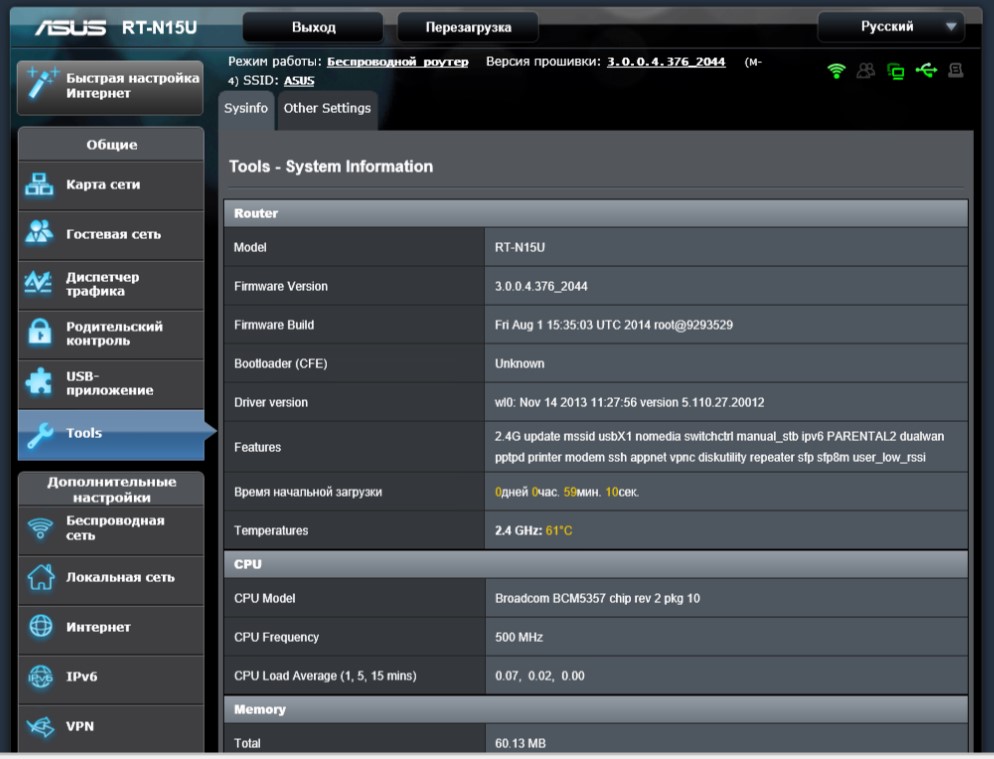The height and width of the screenshot is (759, 994).
Task: Open the Русский language dropdown
Action: [891, 27]
